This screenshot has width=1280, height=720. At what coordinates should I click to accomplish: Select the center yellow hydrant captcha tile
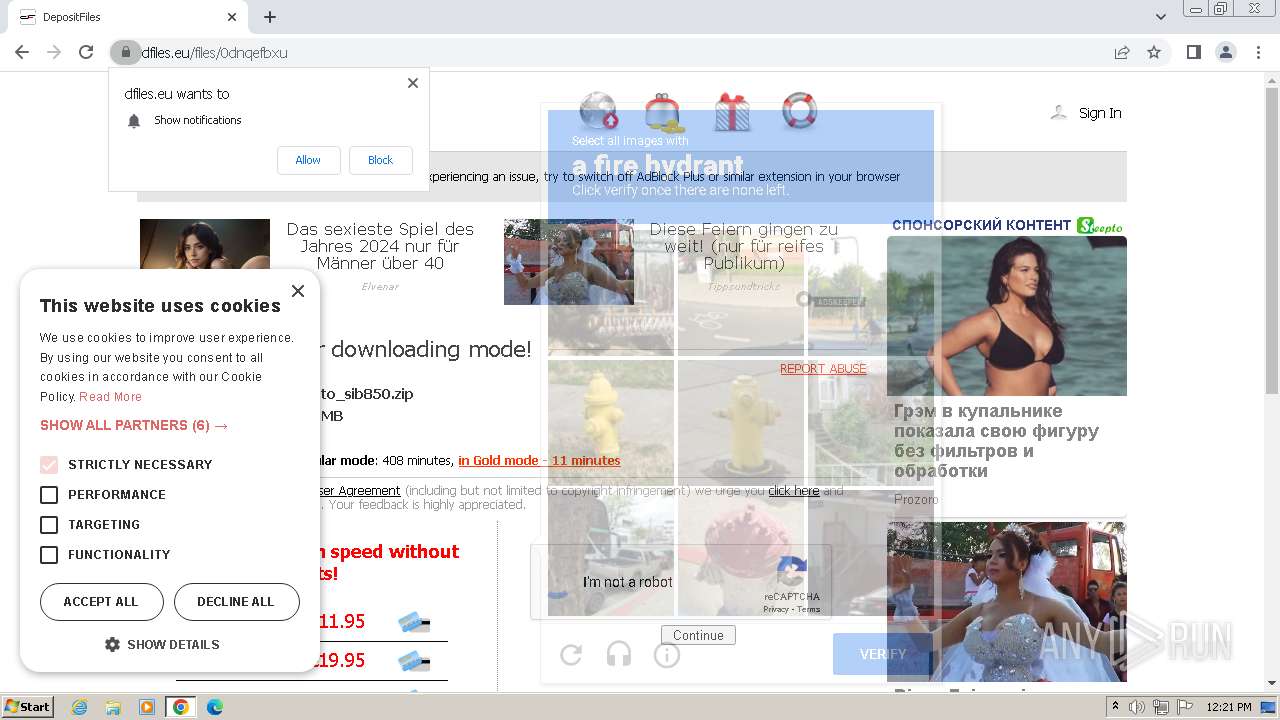pyautogui.click(x=741, y=422)
